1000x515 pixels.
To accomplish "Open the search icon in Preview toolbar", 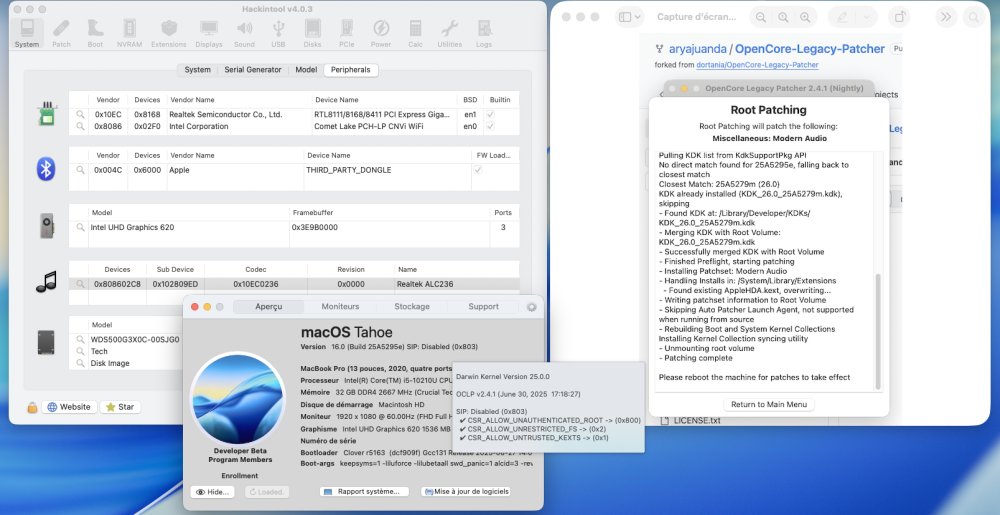I will pos(974,17).
